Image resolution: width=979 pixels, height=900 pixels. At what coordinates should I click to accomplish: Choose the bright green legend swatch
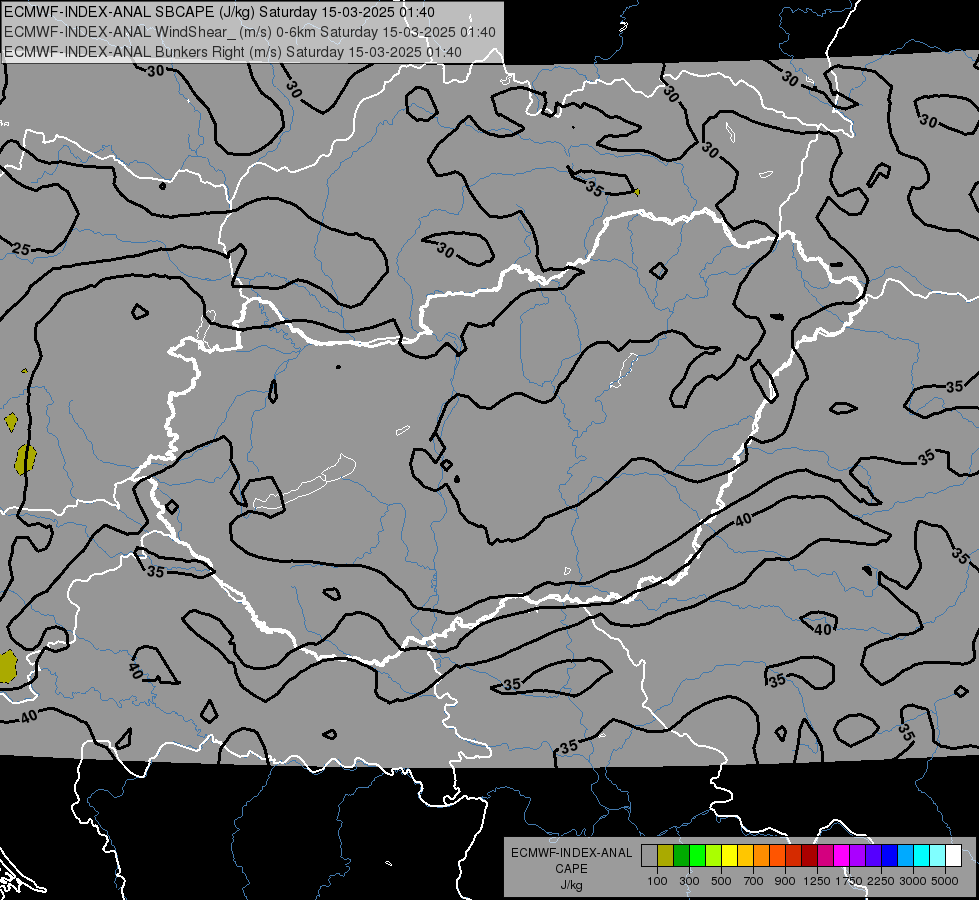pos(697,855)
